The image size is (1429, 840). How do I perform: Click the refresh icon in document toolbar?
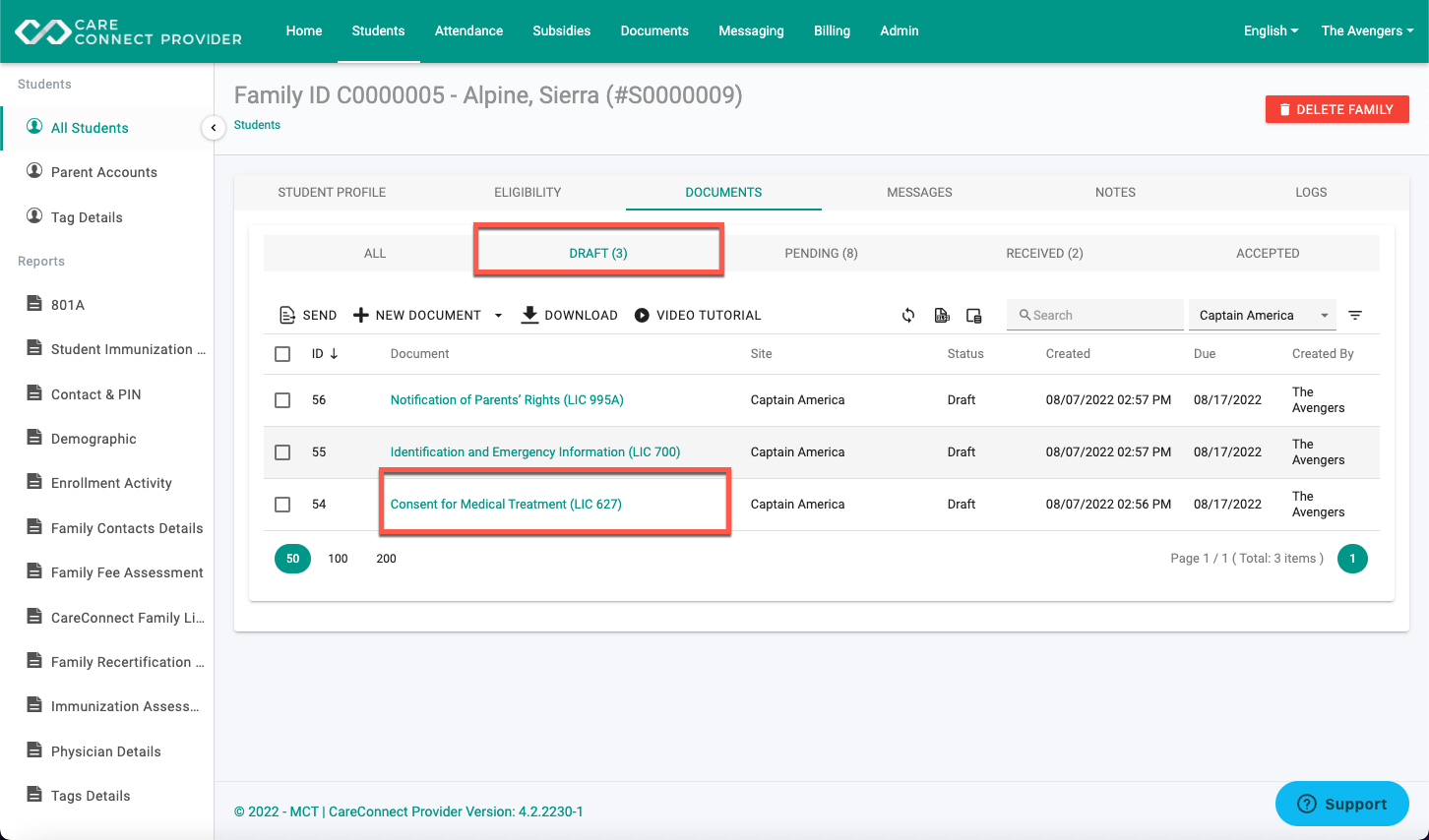click(908, 316)
